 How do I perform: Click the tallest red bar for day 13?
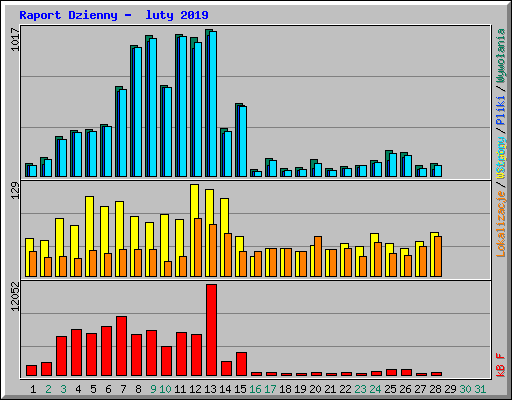pyautogui.click(x=211, y=330)
